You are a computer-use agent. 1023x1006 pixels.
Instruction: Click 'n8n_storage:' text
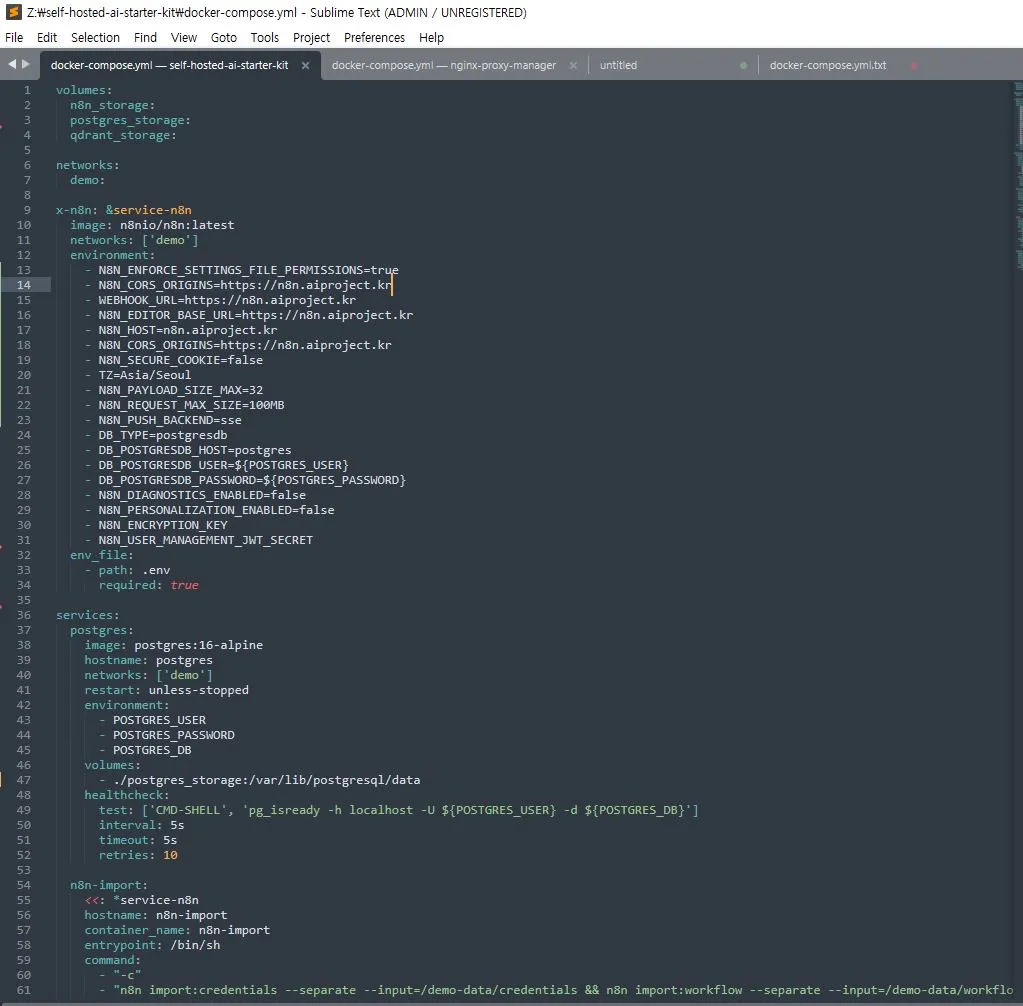(113, 105)
